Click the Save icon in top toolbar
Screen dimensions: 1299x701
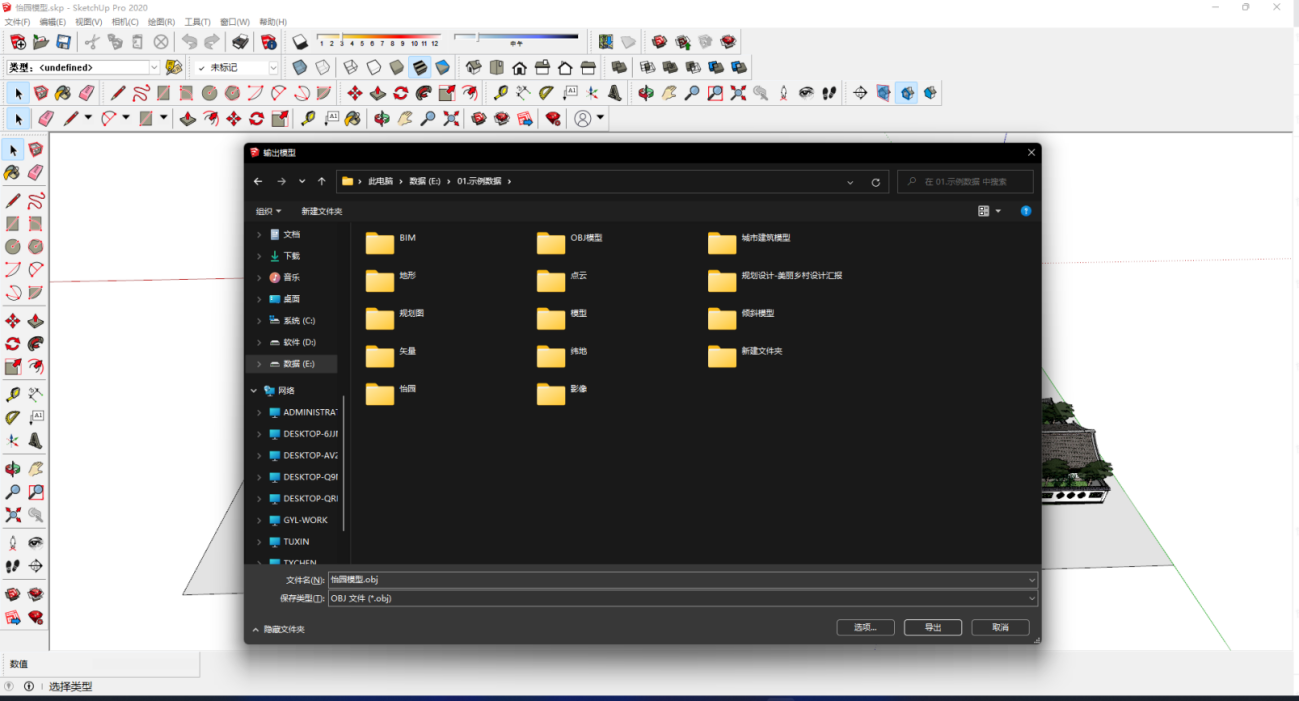[x=63, y=42]
